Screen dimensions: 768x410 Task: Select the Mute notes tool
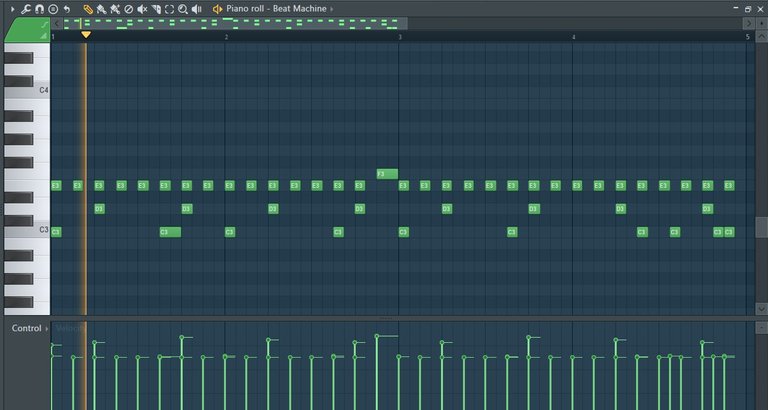coord(143,9)
